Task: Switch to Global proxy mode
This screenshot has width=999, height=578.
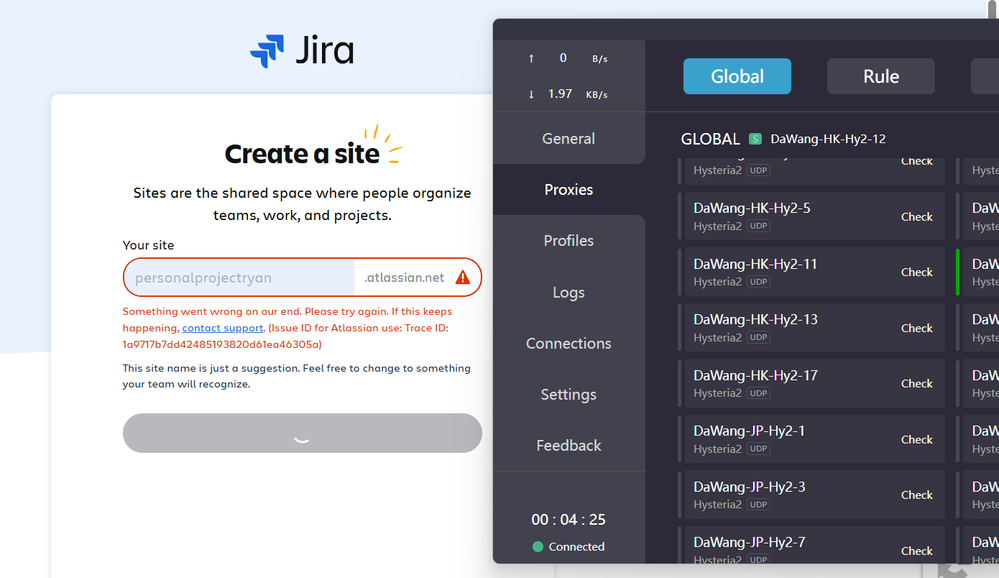Action: coord(737,76)
